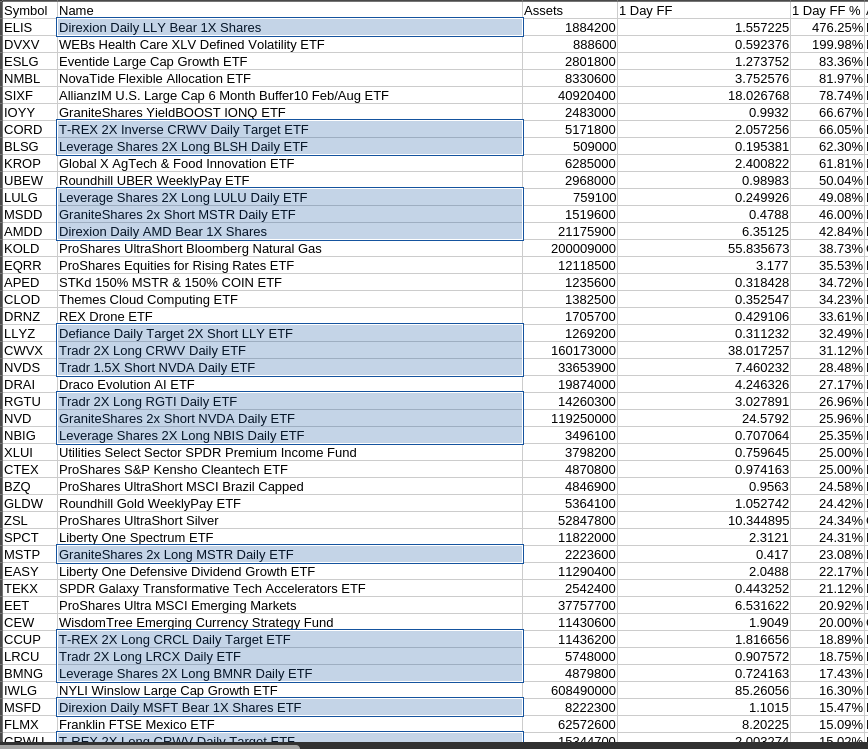This screenshot has height=749, width=868.
Task: Click Tradr 2X Long CRWV Daily ETF
Action: [x=290, y=351]
